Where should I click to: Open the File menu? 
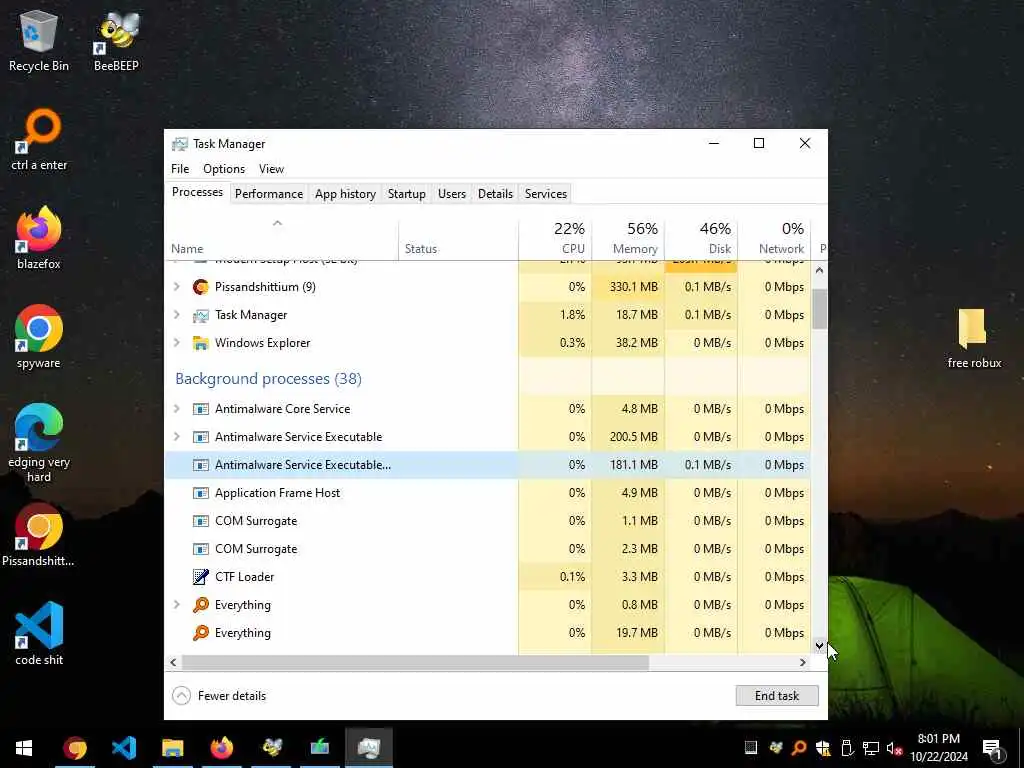pyautogui.click(x=180, y=168)
